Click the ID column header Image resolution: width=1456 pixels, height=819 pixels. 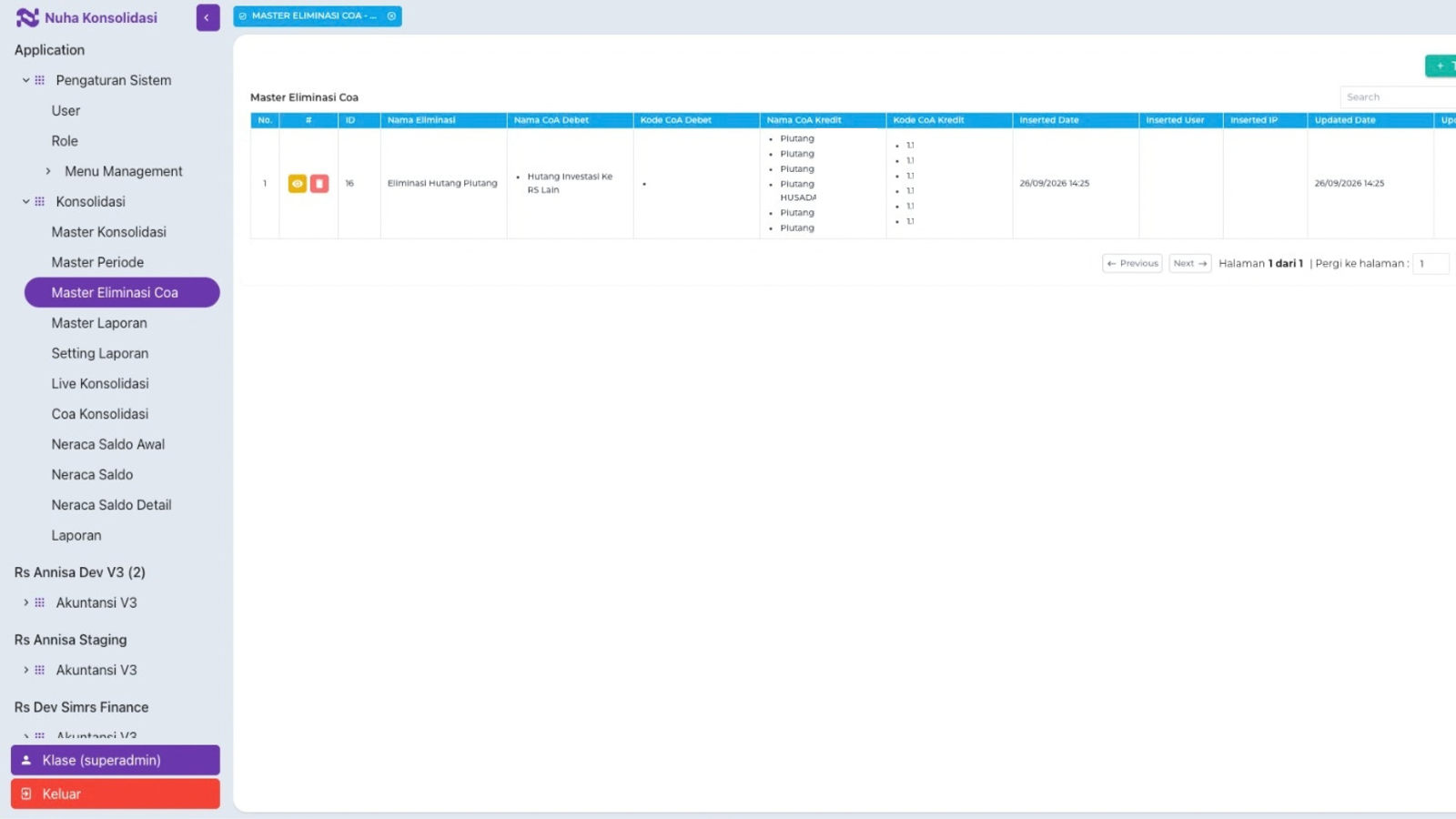pos(359,120)
